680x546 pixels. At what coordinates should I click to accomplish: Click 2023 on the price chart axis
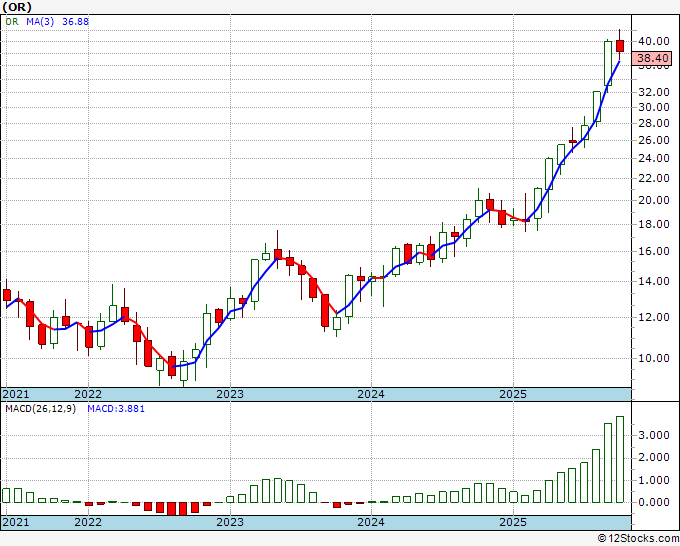pyautogui.click(x=230, y=394)
